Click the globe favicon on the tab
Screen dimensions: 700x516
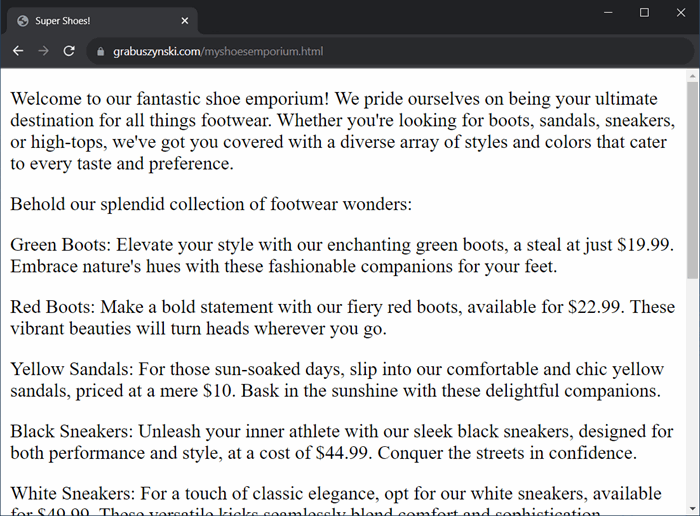[23, 21]
